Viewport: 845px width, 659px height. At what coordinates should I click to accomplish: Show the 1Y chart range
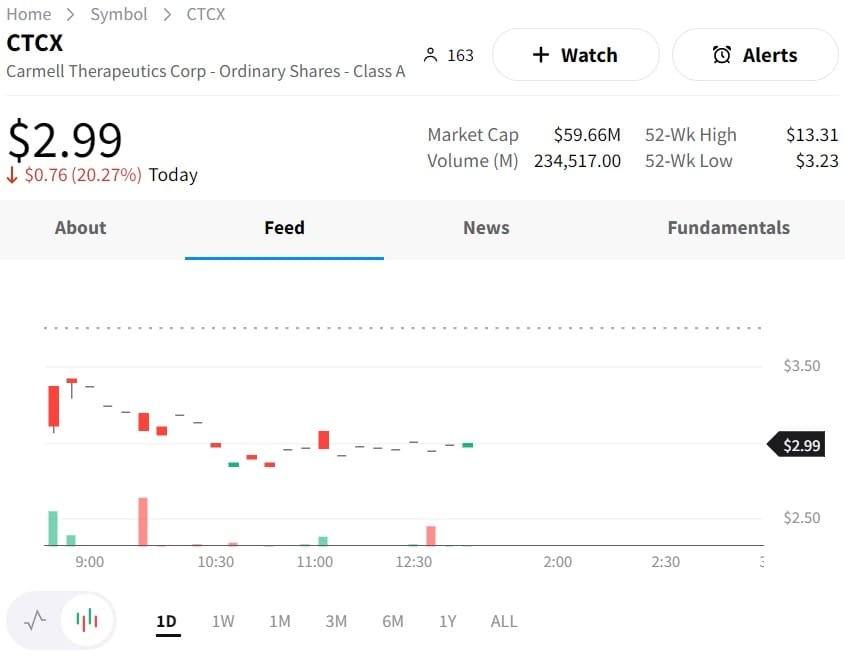tap(447, 621)
